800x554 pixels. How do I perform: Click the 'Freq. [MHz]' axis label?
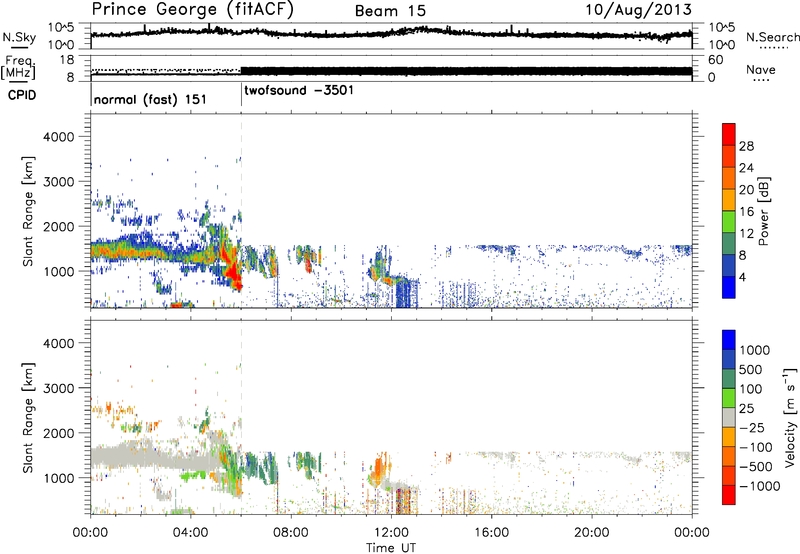[19, 67]
